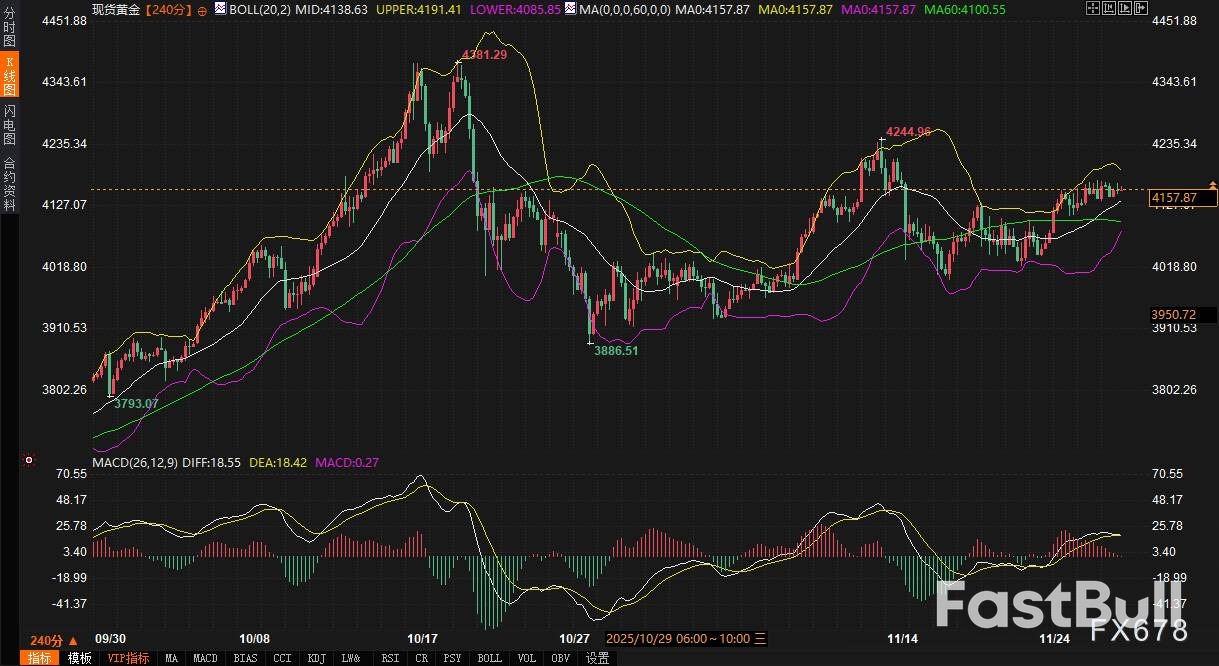Click the BOLL indicator chart icon

click(220, 9)
